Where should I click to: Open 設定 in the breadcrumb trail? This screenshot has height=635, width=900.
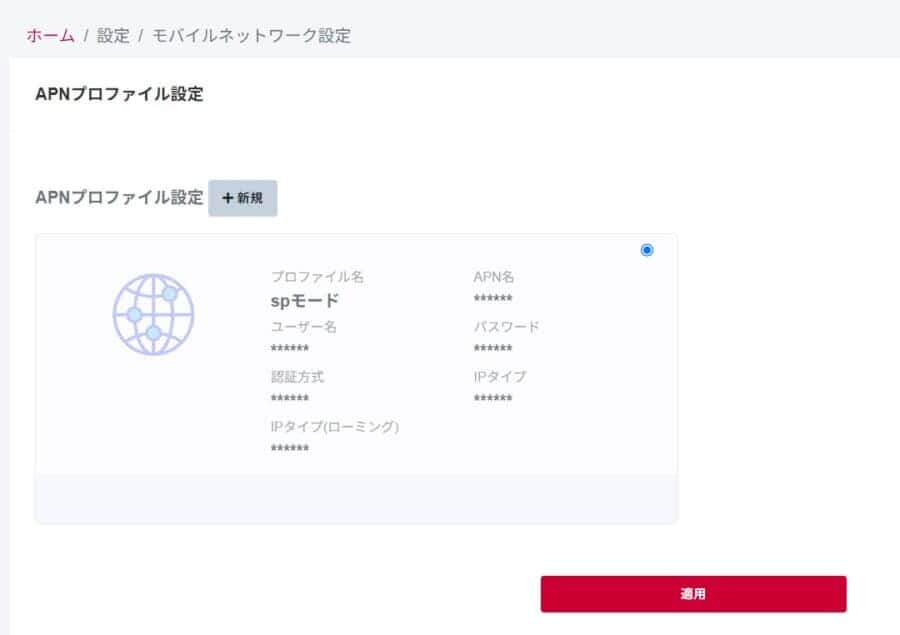coord(113,36)
